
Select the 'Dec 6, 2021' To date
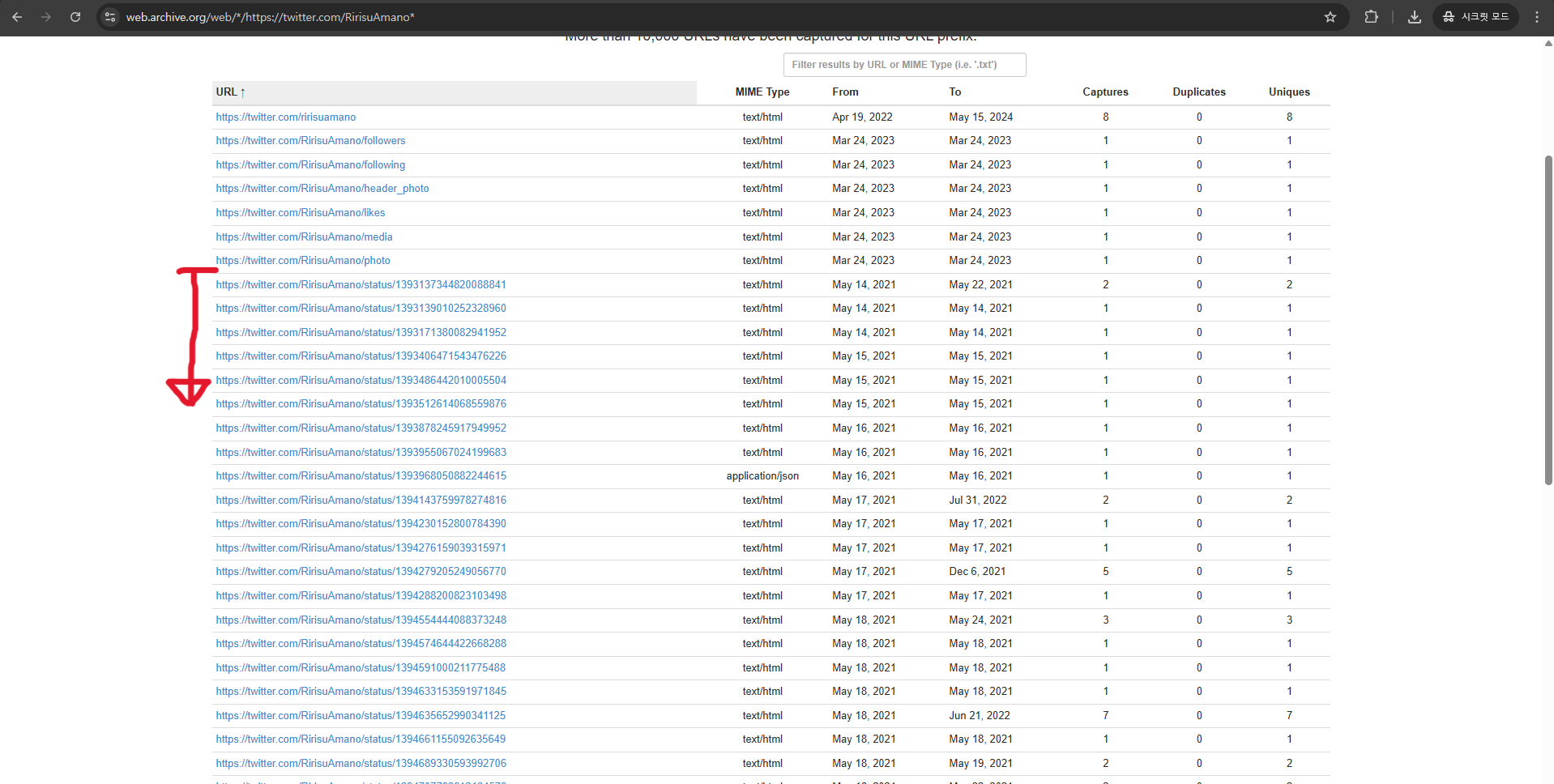click(x=977, y=572)
